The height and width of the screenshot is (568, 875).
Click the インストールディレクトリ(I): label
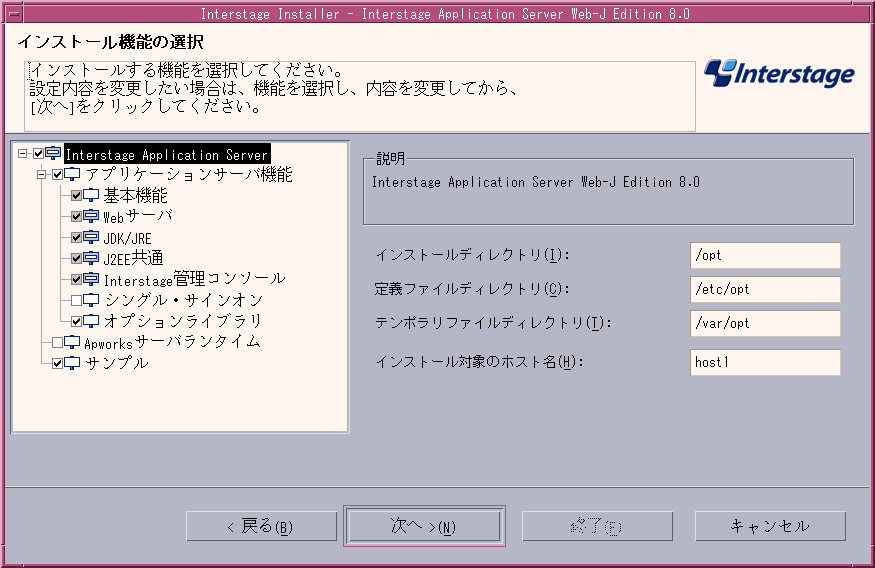(472, 256)
